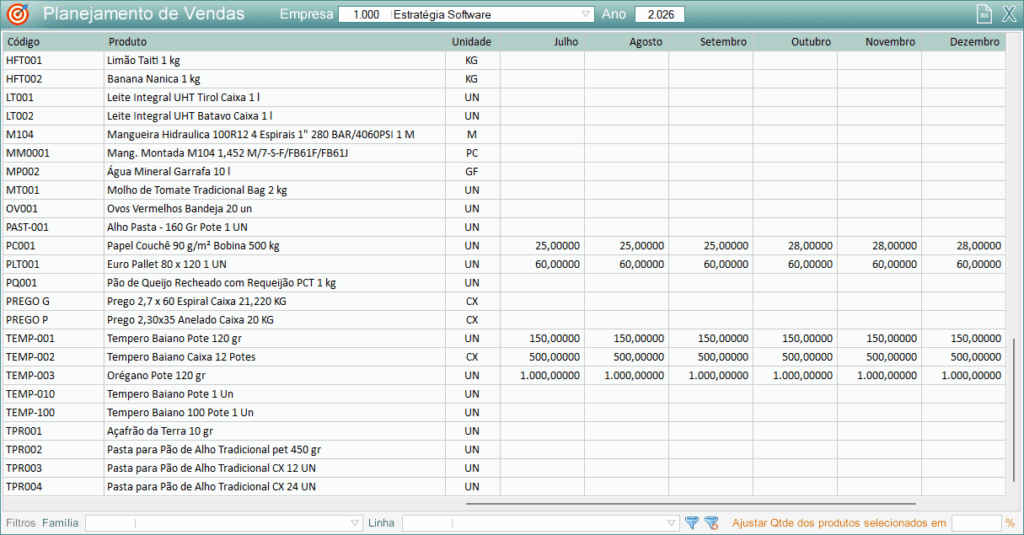Open the Empresa company dropdown
Image resolution: width=1024 pixels, height=535 pixels.
coord(586,15)
